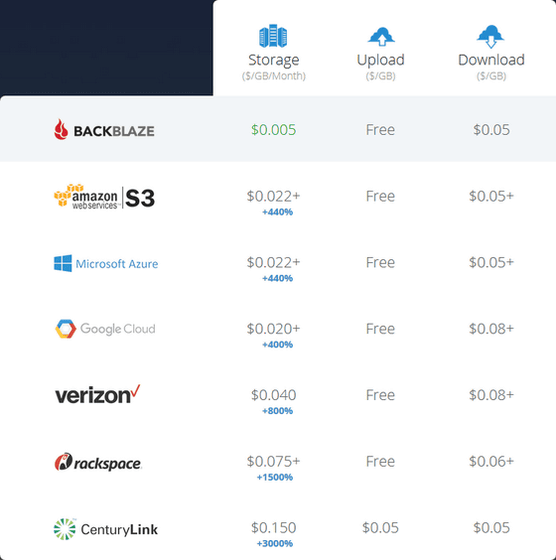The width and height of the screenshot is (556, 560).
Task: Click the Download cloud arrow icon
Action: (x=491, y=36)
